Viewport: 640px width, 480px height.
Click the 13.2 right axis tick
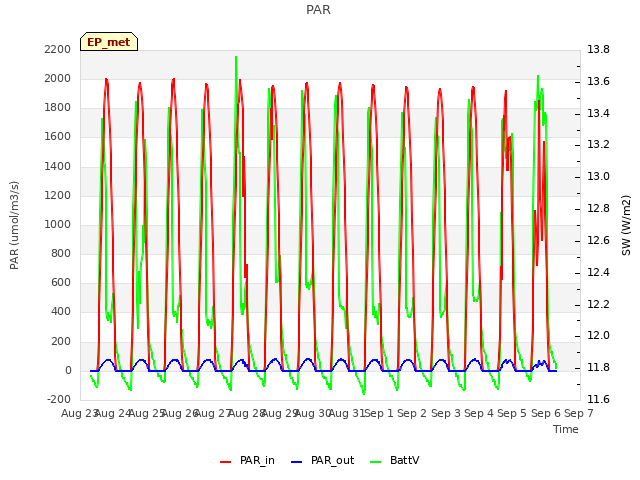tap(598, 144)
